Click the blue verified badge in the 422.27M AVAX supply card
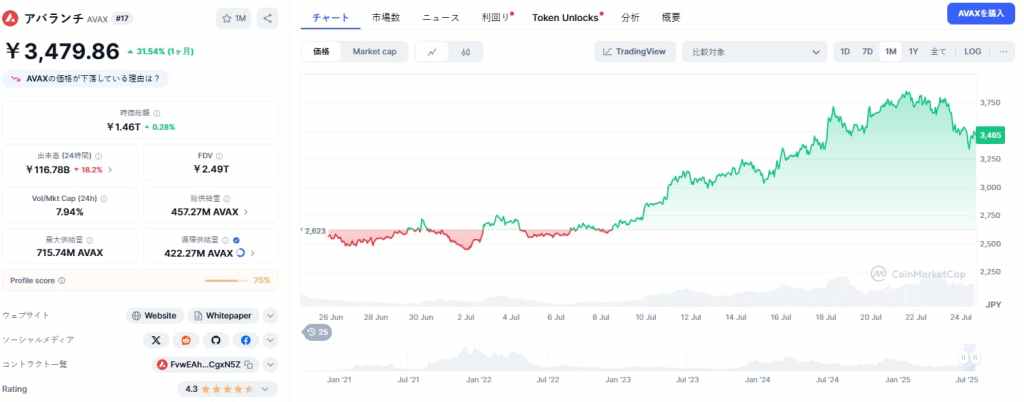The image size is (1024, 402). pos(236,240)
